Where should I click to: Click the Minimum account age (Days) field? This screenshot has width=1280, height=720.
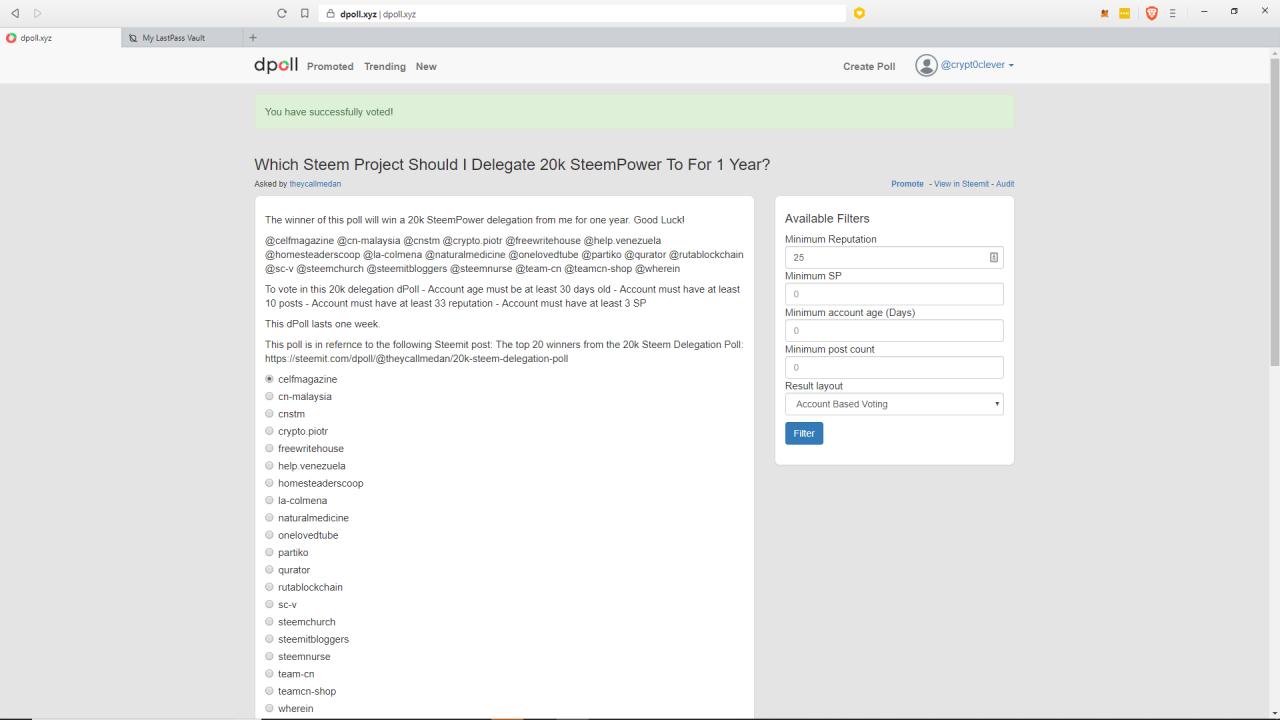[x=894, y=331]
